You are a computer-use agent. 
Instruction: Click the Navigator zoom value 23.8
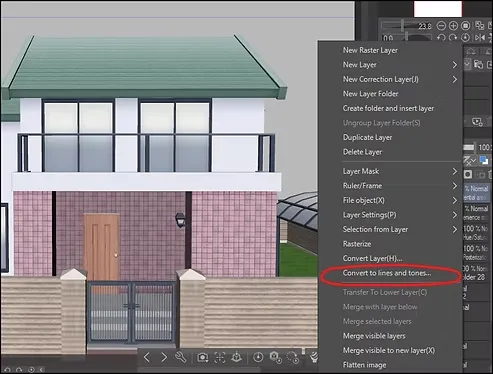[x=424, y=26]
